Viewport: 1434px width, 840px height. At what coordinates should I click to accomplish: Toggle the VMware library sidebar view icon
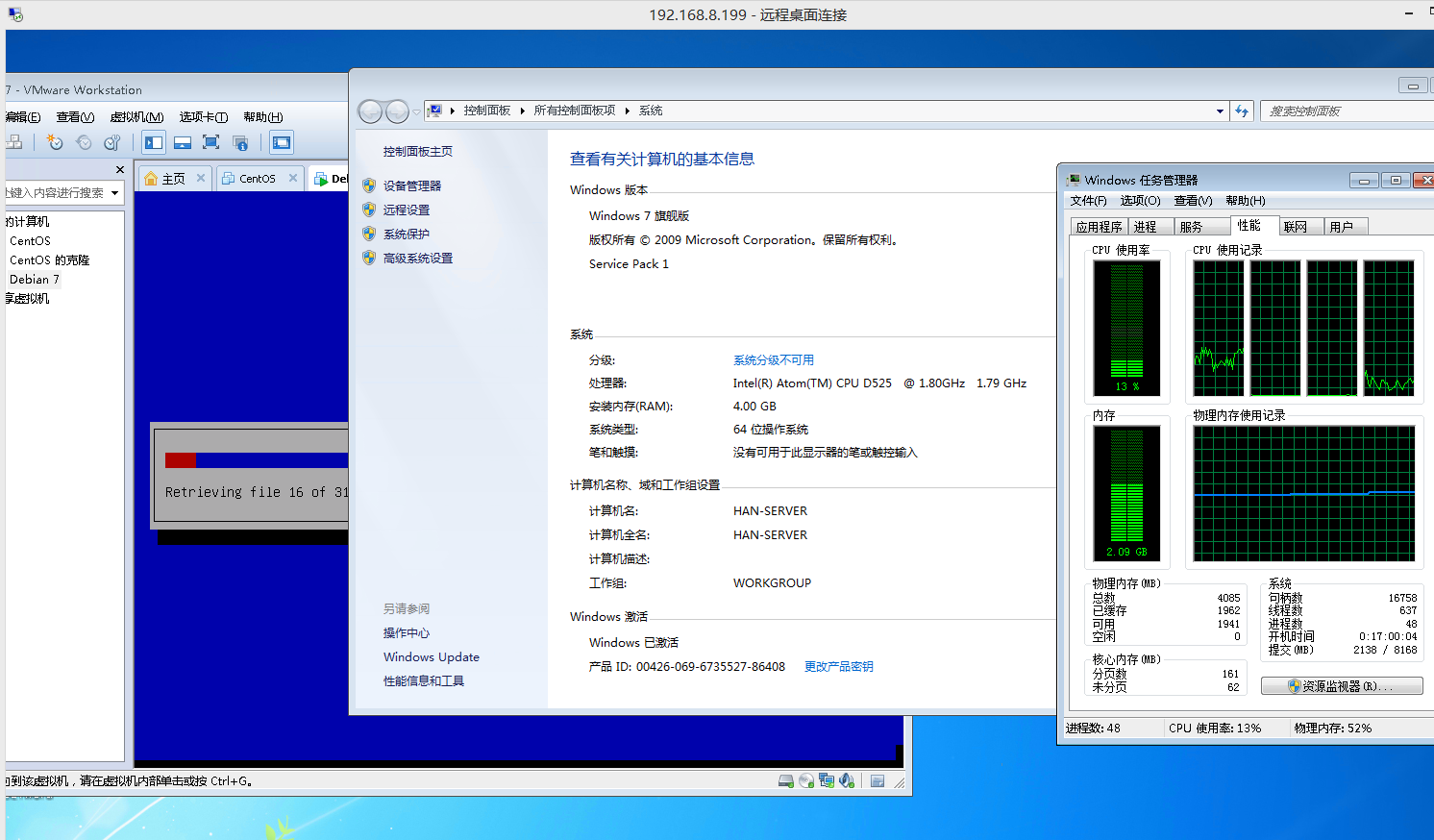(154, 142)
